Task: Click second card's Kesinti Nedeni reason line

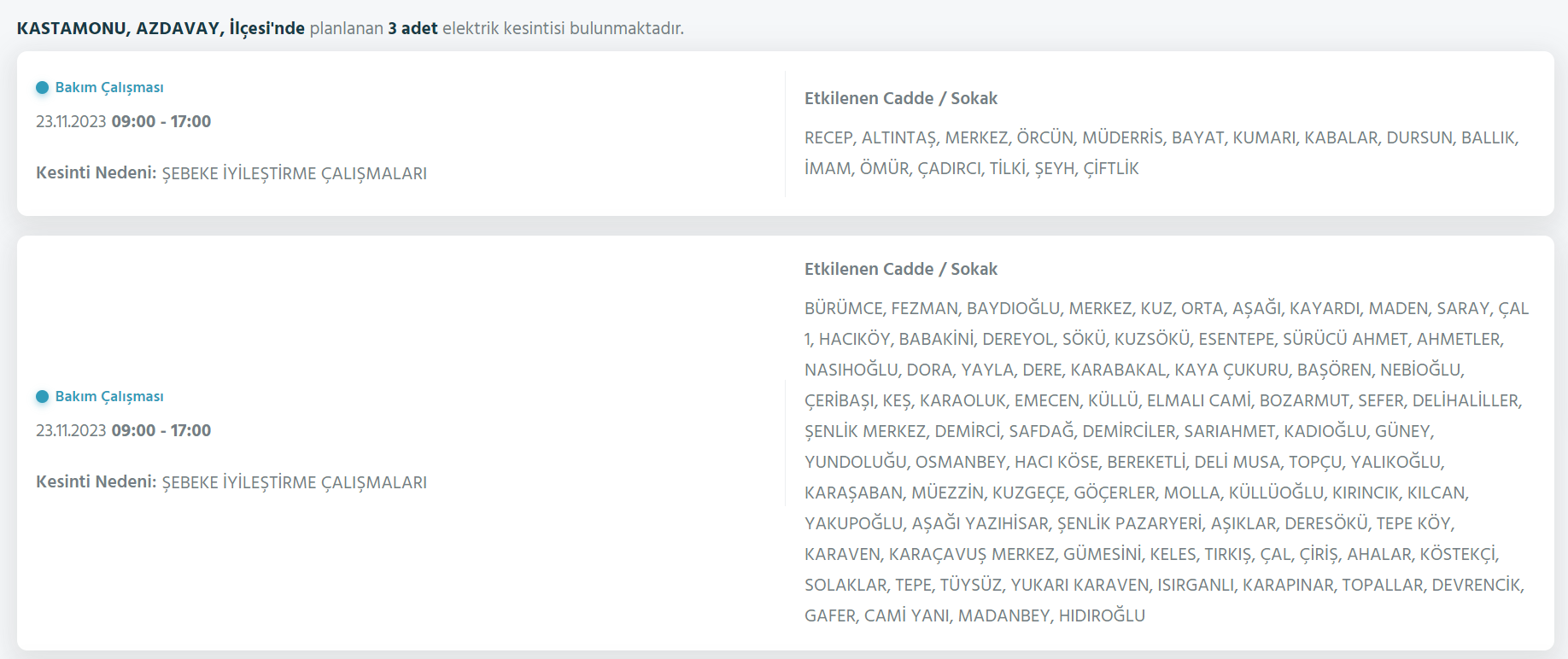Action: pyautogui.click(x=231, y=482)
